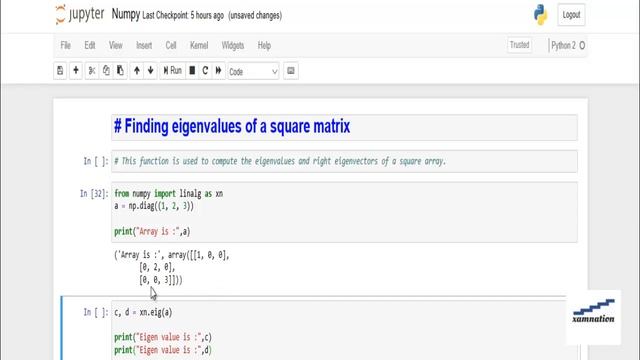Click the code cell importing linalg

pyautogui.click(x=344, y=212)
